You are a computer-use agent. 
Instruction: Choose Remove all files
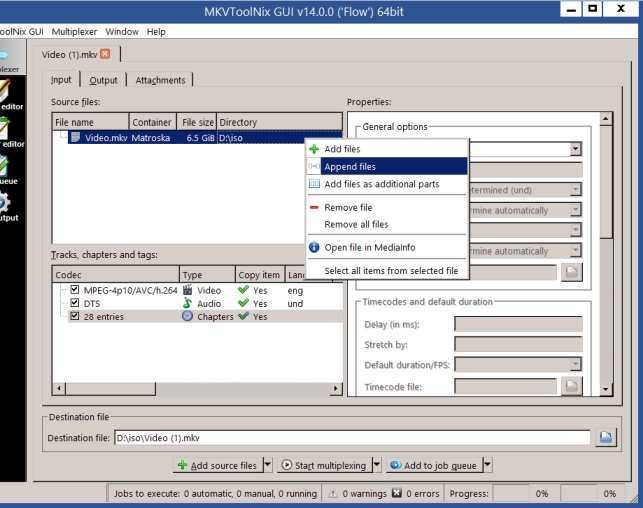click(x=387, y=224)
